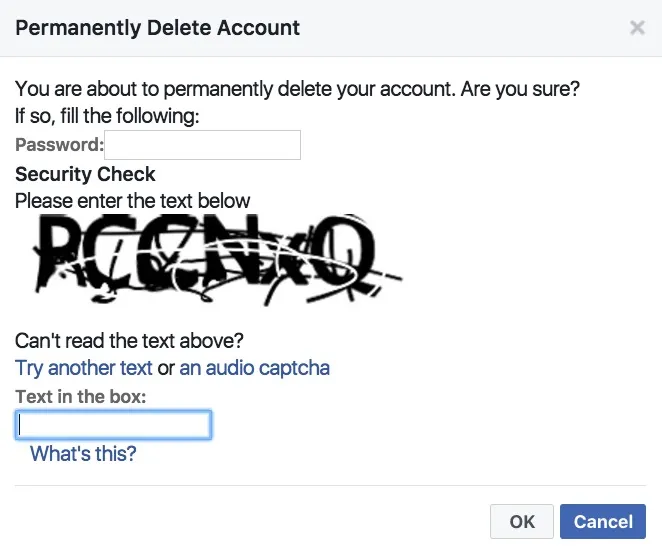Click the Please enter the text below instruction
Screen dimensions: 662x553
[x=133, y=201]
